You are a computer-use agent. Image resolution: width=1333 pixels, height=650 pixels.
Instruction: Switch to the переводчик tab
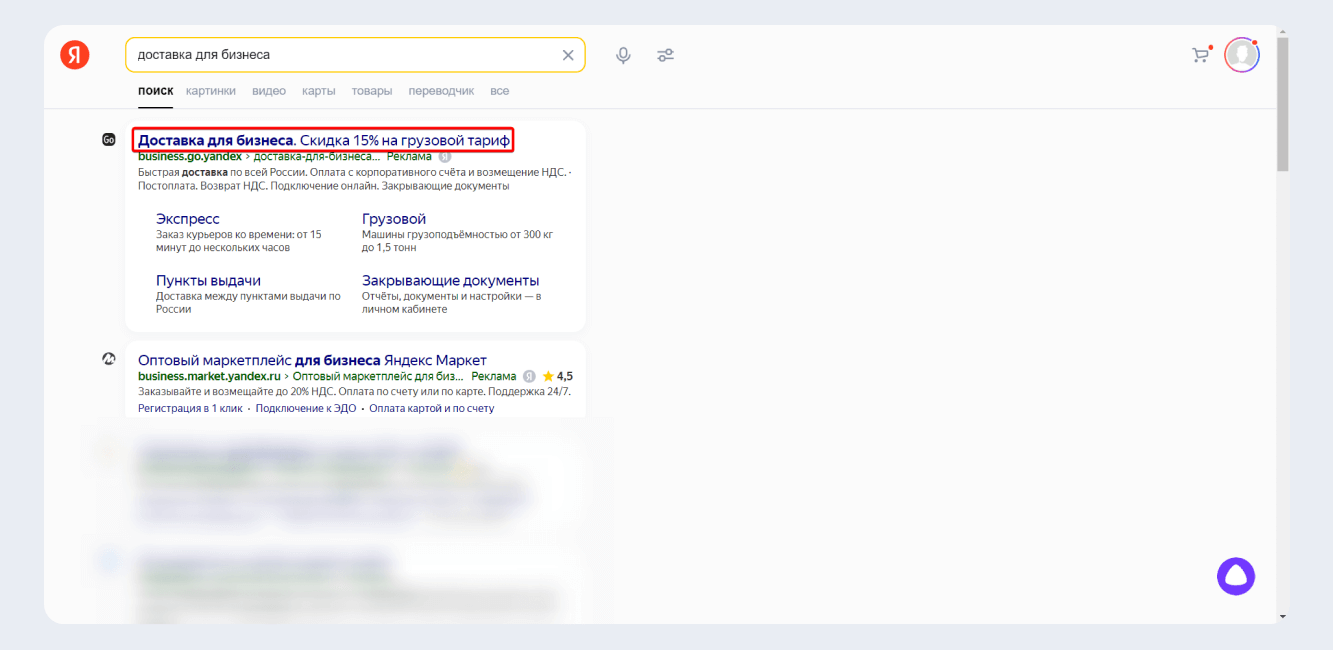click(441, 91)
